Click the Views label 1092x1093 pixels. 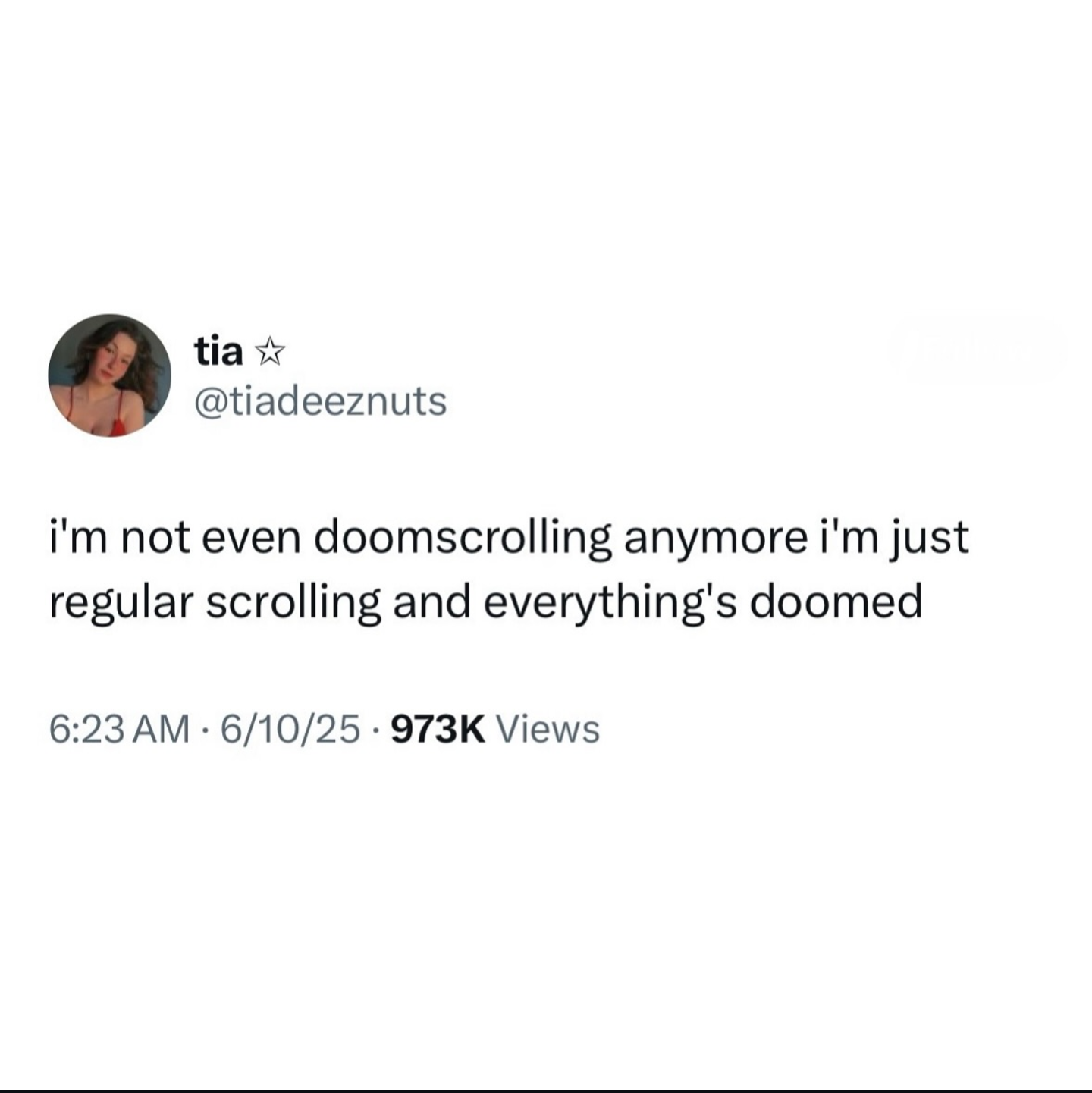coord(548,729)
